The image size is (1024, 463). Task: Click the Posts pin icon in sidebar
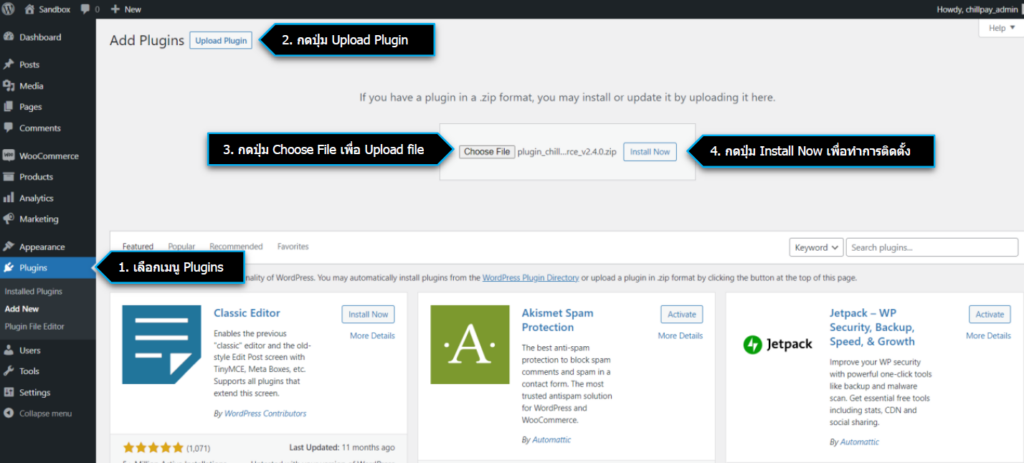click(x=8, y=65)
